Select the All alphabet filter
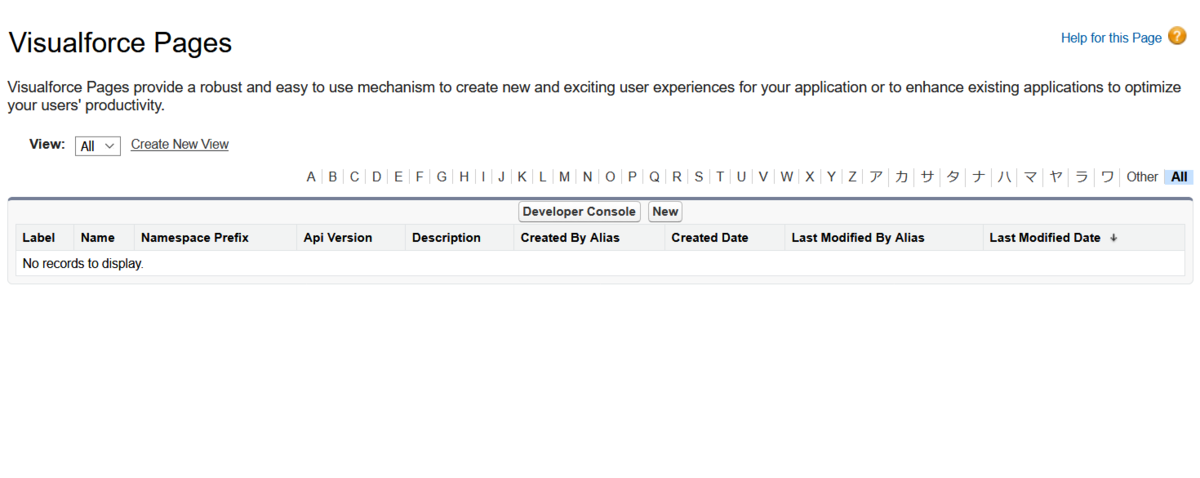The width and height of the screenshot is (1200, 478). click(1179, 177)
